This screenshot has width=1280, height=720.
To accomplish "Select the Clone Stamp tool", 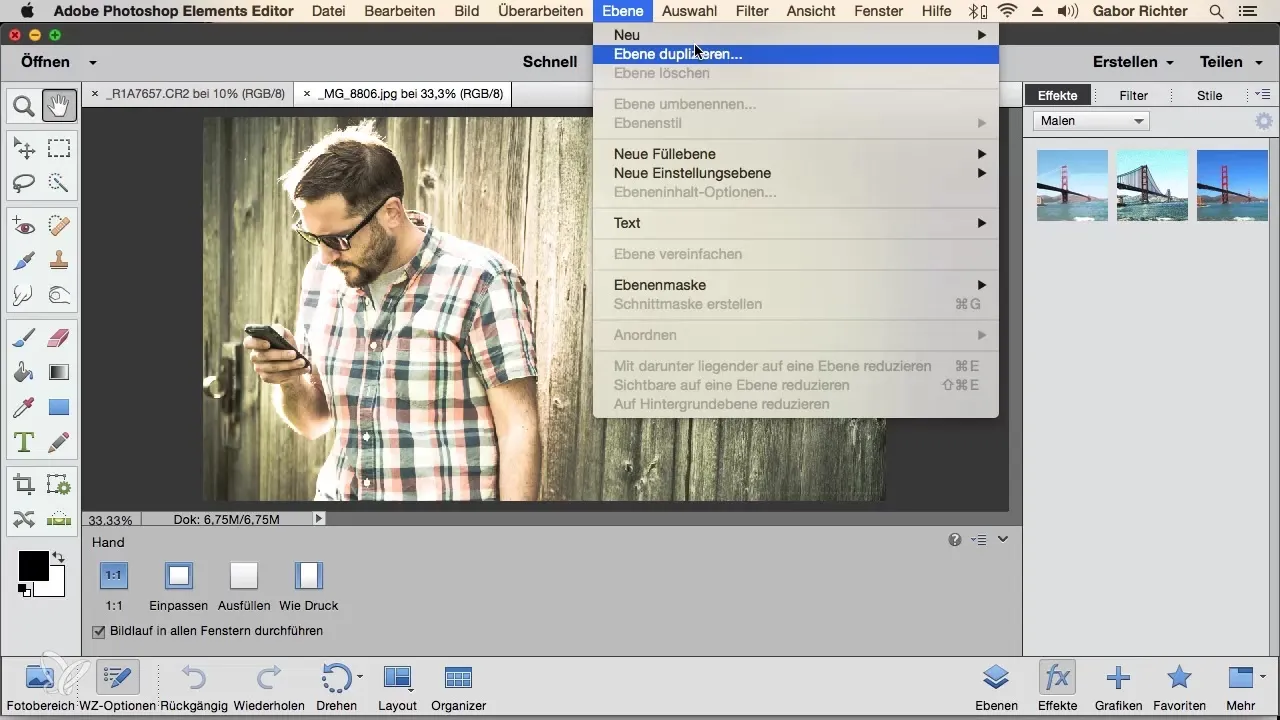I will (59, 261).
